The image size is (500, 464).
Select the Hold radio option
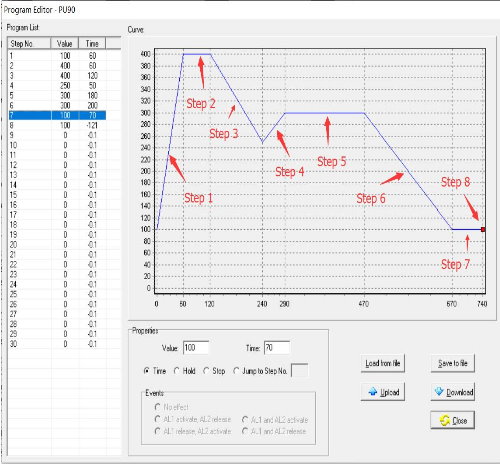177,371
